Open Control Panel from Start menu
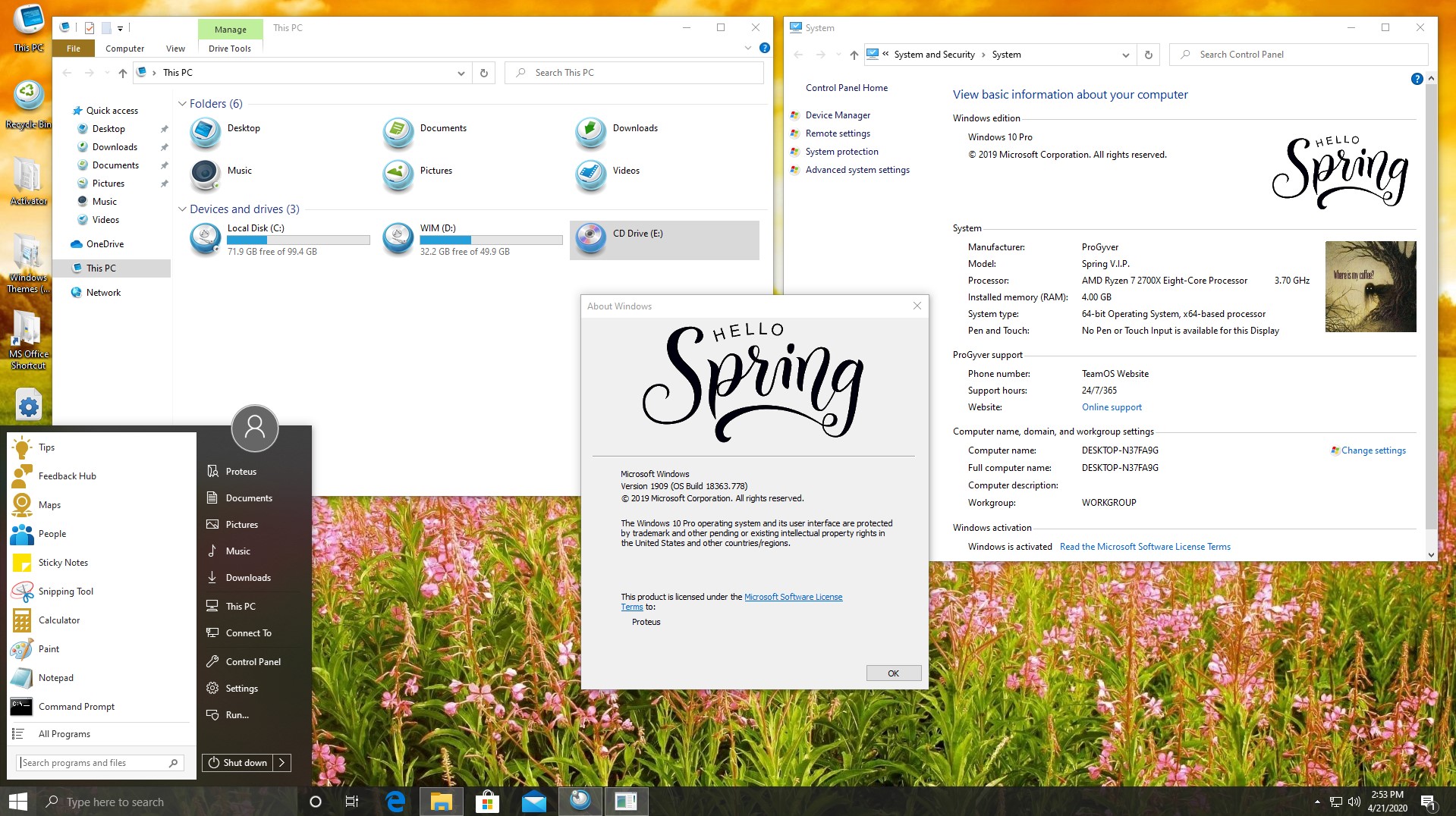The width and height of the screenshot is (1456, 816). [253, 662]
